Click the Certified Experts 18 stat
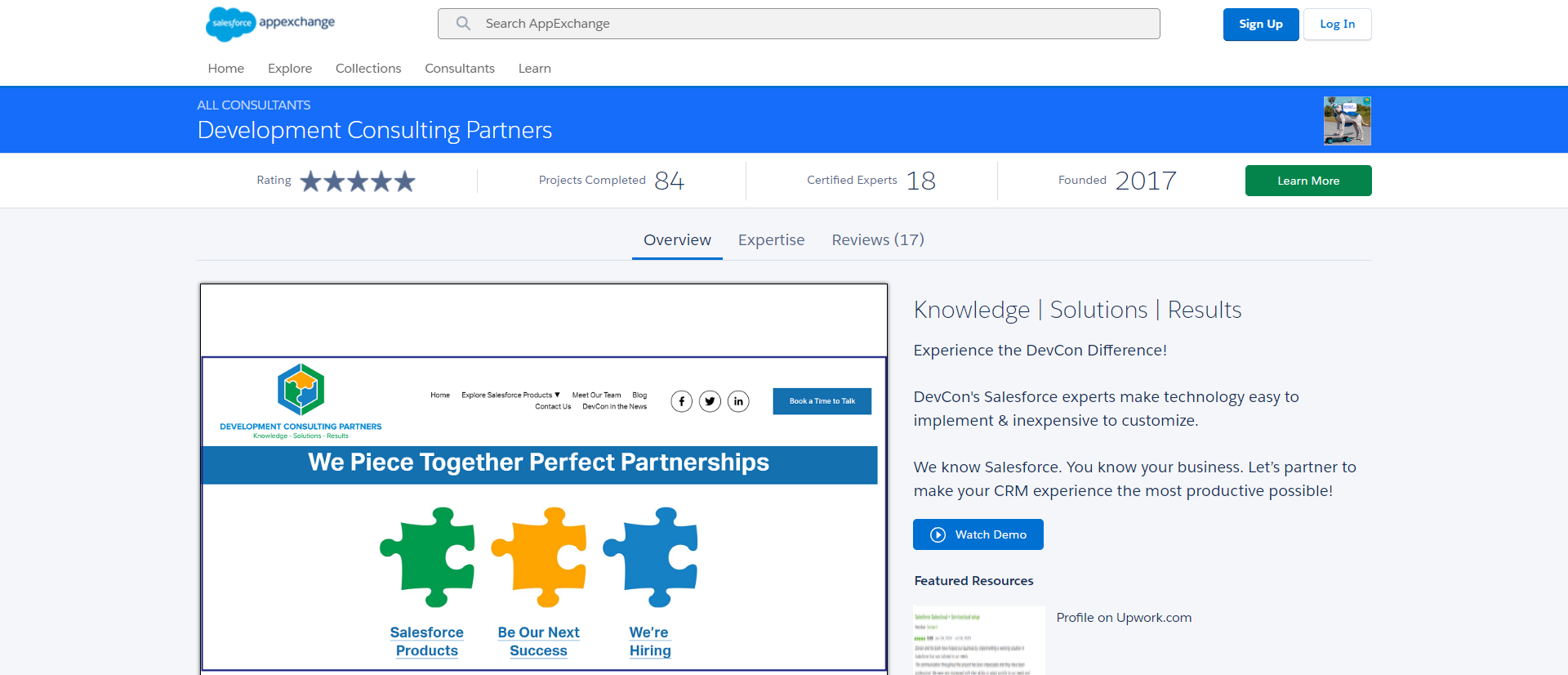Viewport: 1568px width, 675px height. [x=871, y=181]
